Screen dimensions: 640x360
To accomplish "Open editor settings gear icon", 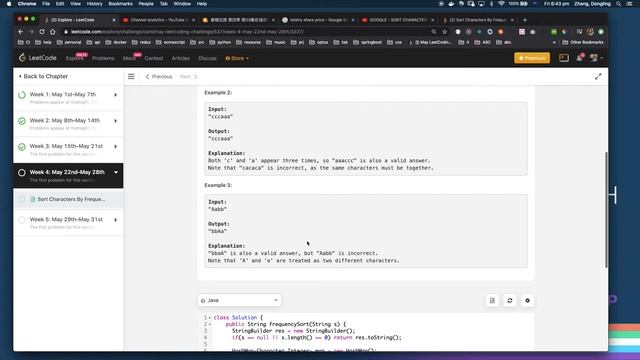I will (527, 300).
